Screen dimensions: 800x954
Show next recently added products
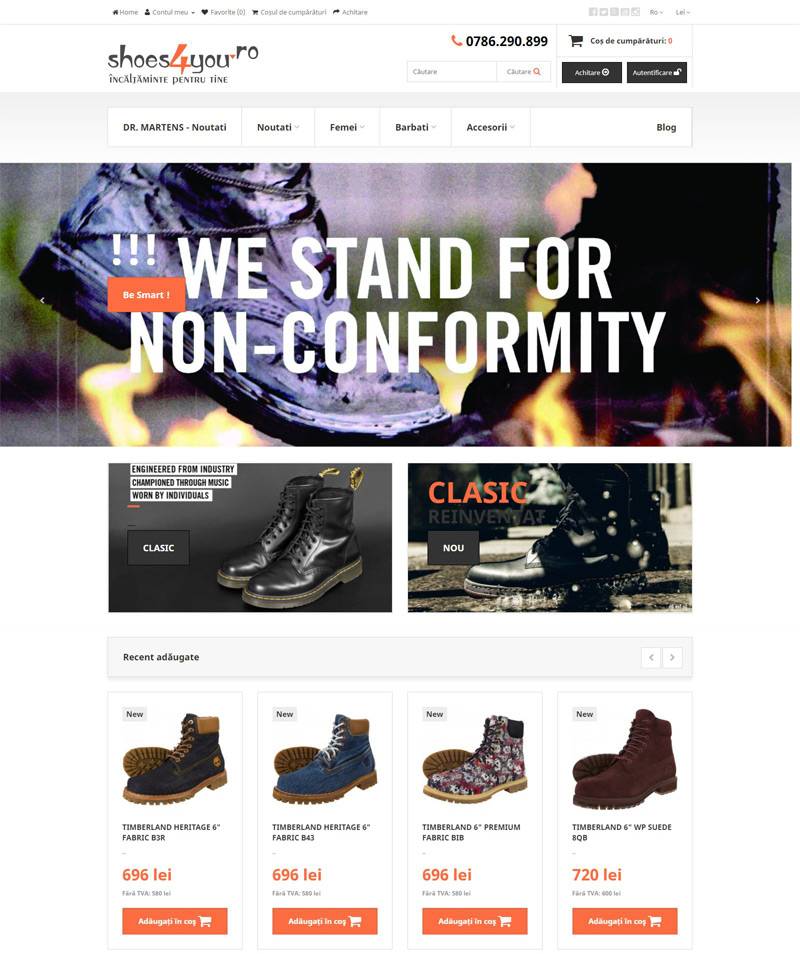[x=672, y=657]
